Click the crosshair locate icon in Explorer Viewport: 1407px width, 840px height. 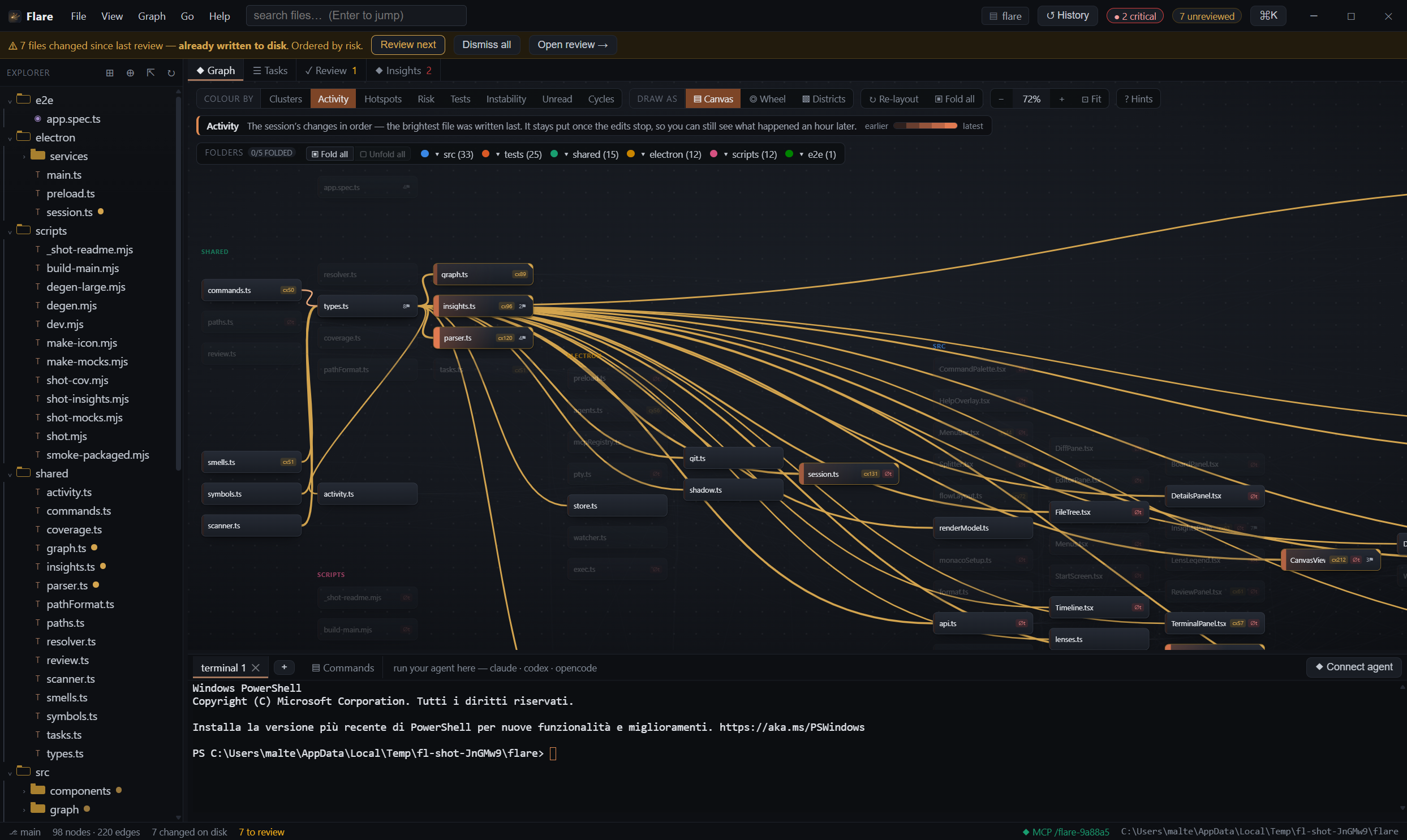pyautogui.click(x=130, y=73)
